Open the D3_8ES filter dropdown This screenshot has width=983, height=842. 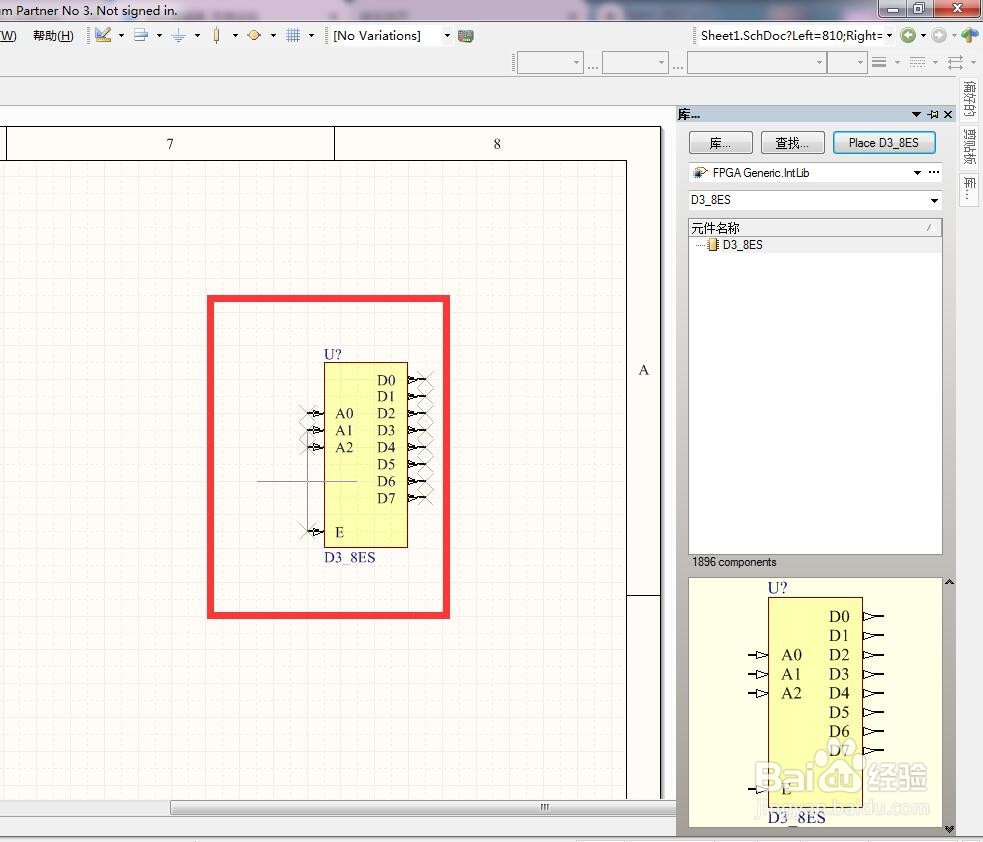pos(934,201)
